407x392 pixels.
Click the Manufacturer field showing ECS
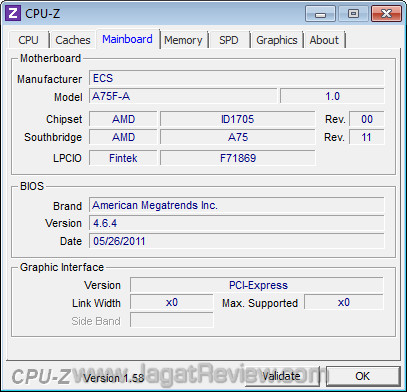237,78
